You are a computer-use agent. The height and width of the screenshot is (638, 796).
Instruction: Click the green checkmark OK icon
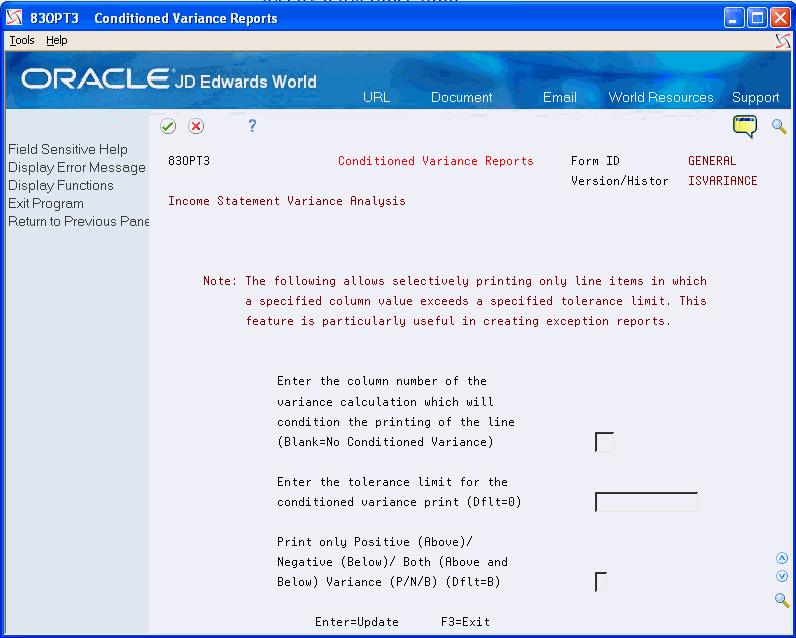(x=168, y=126)
